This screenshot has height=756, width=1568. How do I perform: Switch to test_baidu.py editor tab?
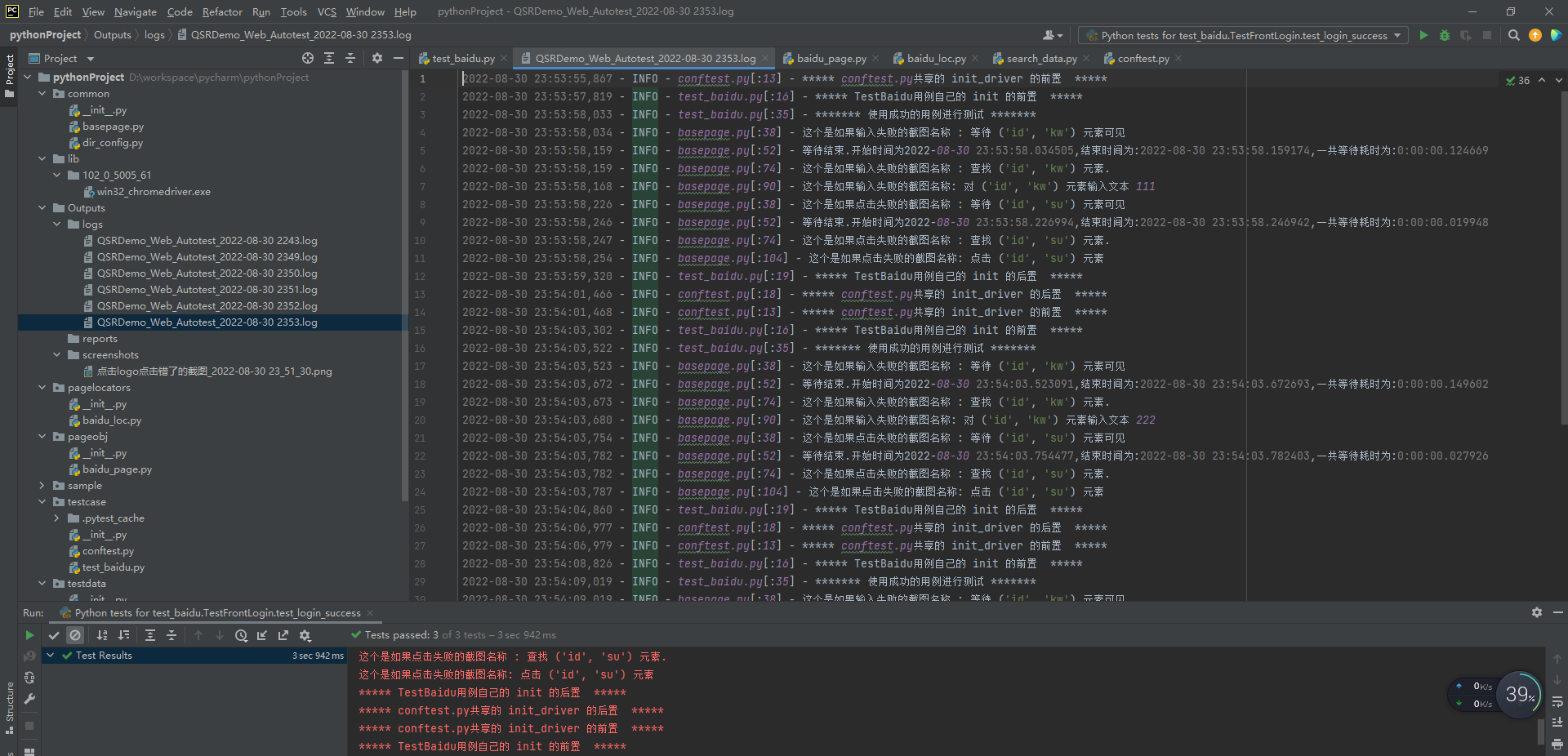(x=462, y=58)
